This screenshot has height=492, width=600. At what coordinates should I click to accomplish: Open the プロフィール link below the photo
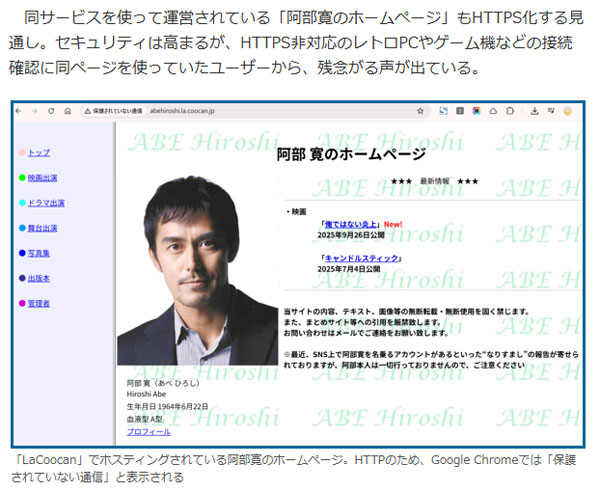pyautogui.click(x=148, y=432)
